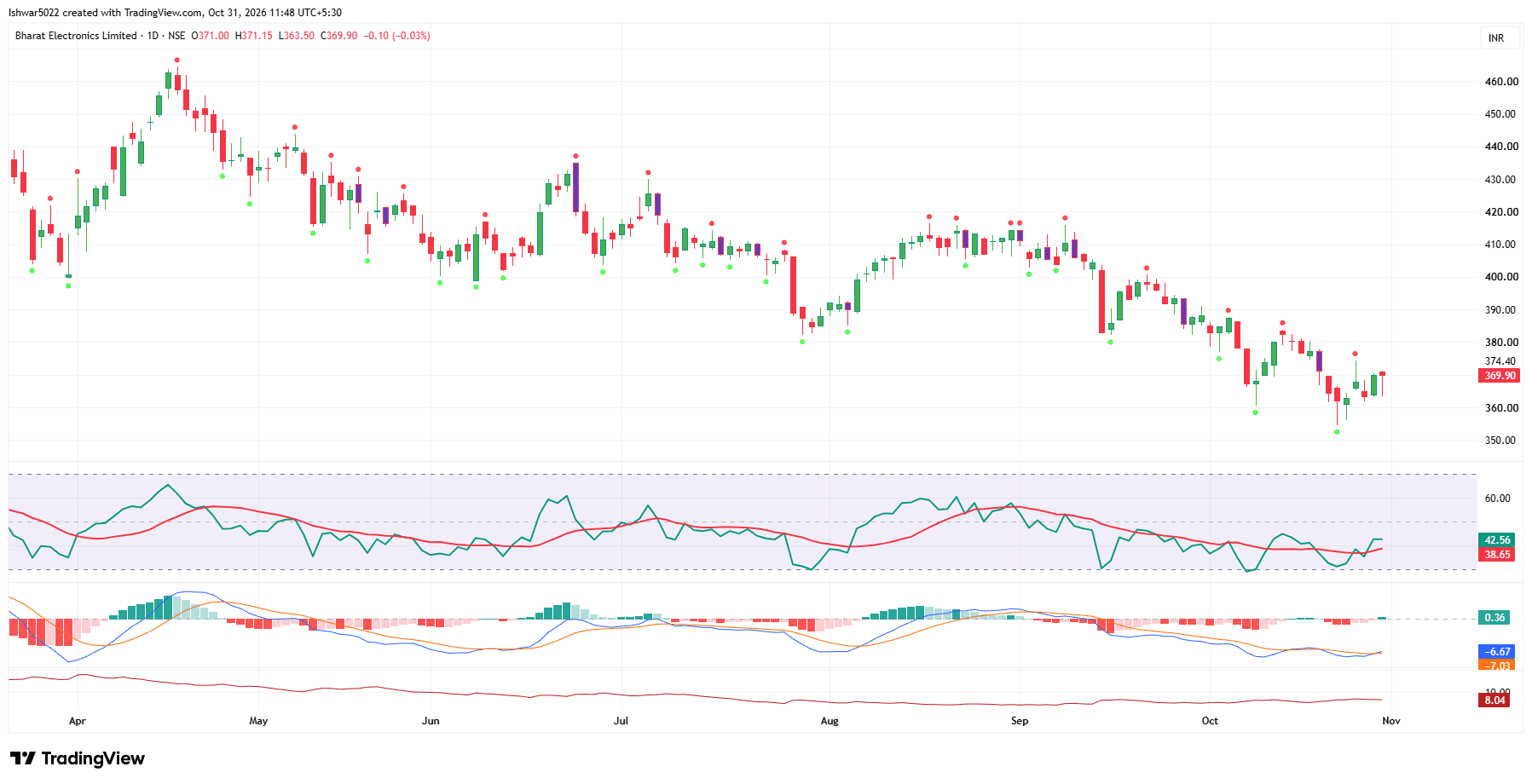Click the 450.00 price axis level
1532x784 pixels.
pos(1500,114)
